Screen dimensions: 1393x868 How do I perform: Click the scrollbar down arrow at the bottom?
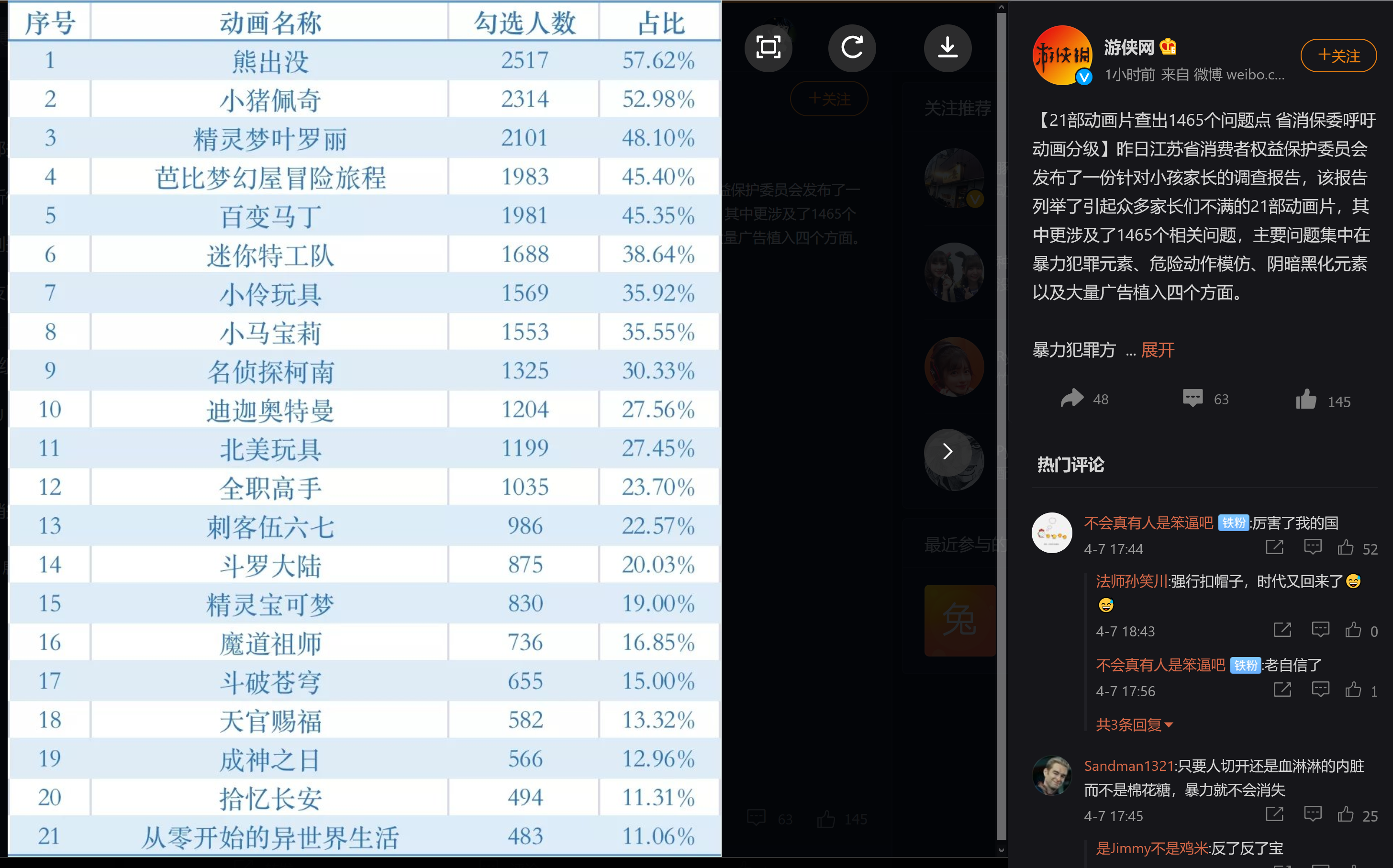(x=1001, y=850)
